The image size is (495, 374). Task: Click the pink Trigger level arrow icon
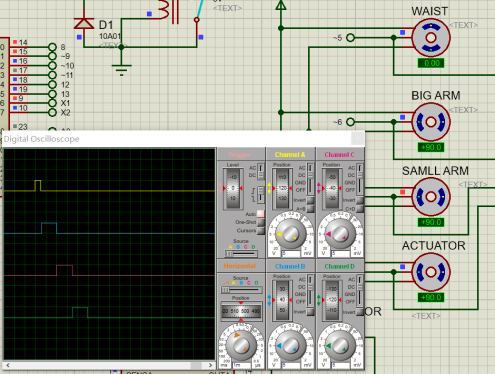pyautogui.click(x=220, y=188)
